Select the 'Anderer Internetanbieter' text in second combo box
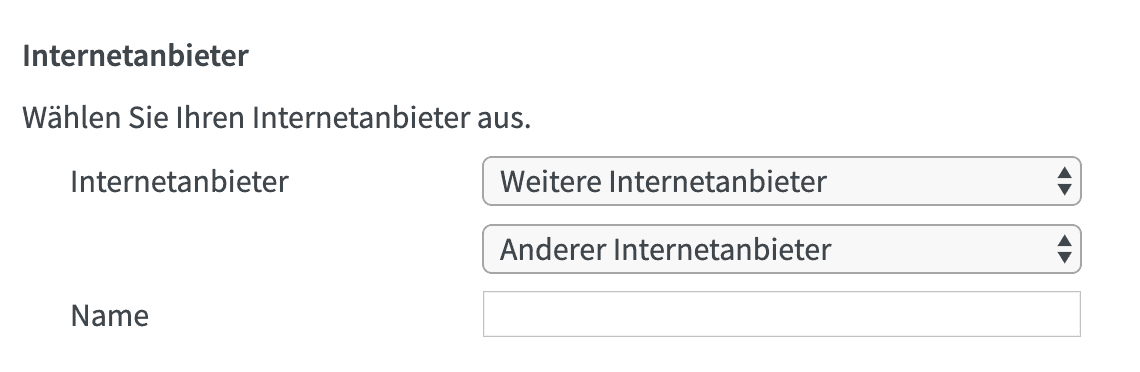 click(665, 250)
